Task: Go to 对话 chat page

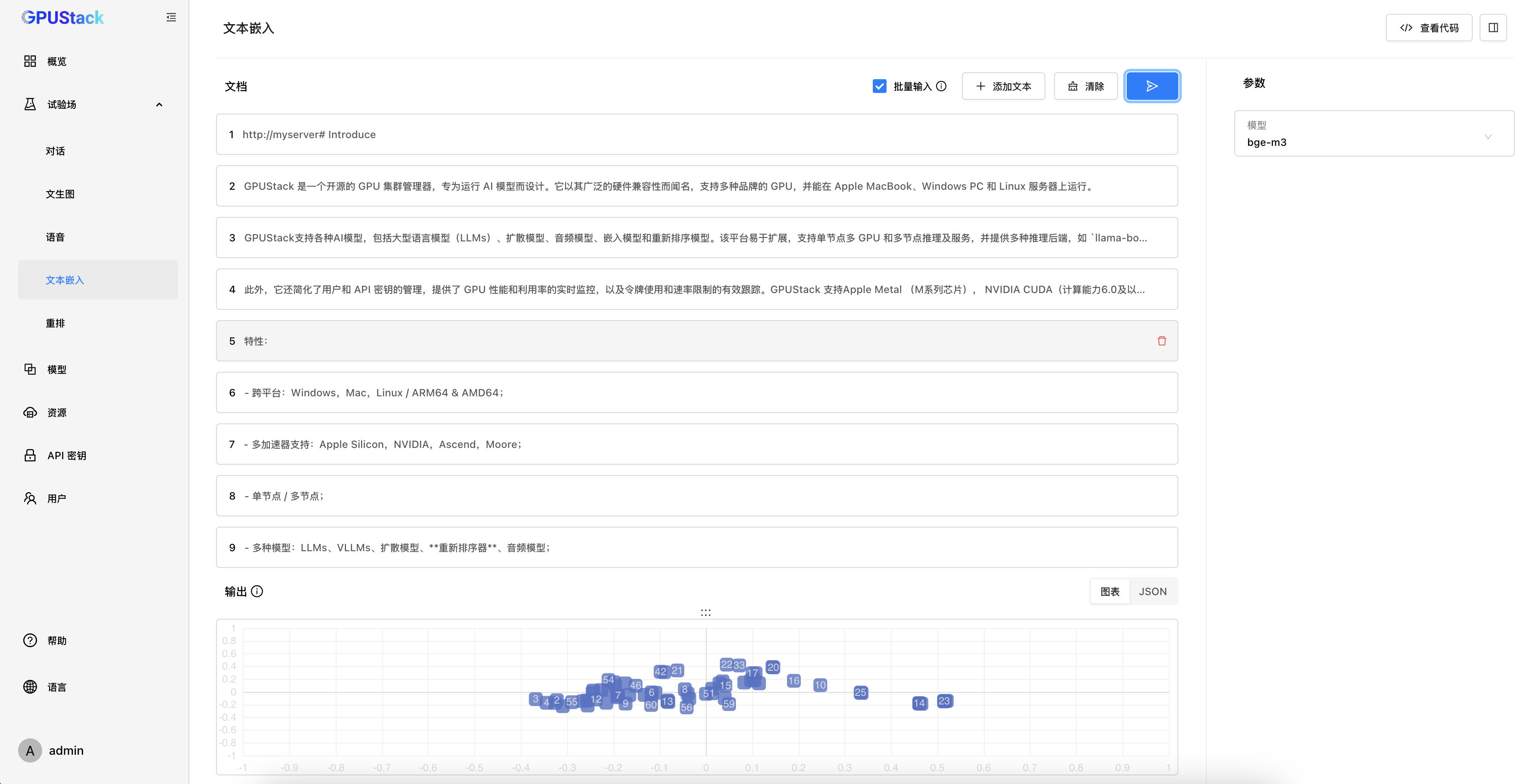Action: 56,151
